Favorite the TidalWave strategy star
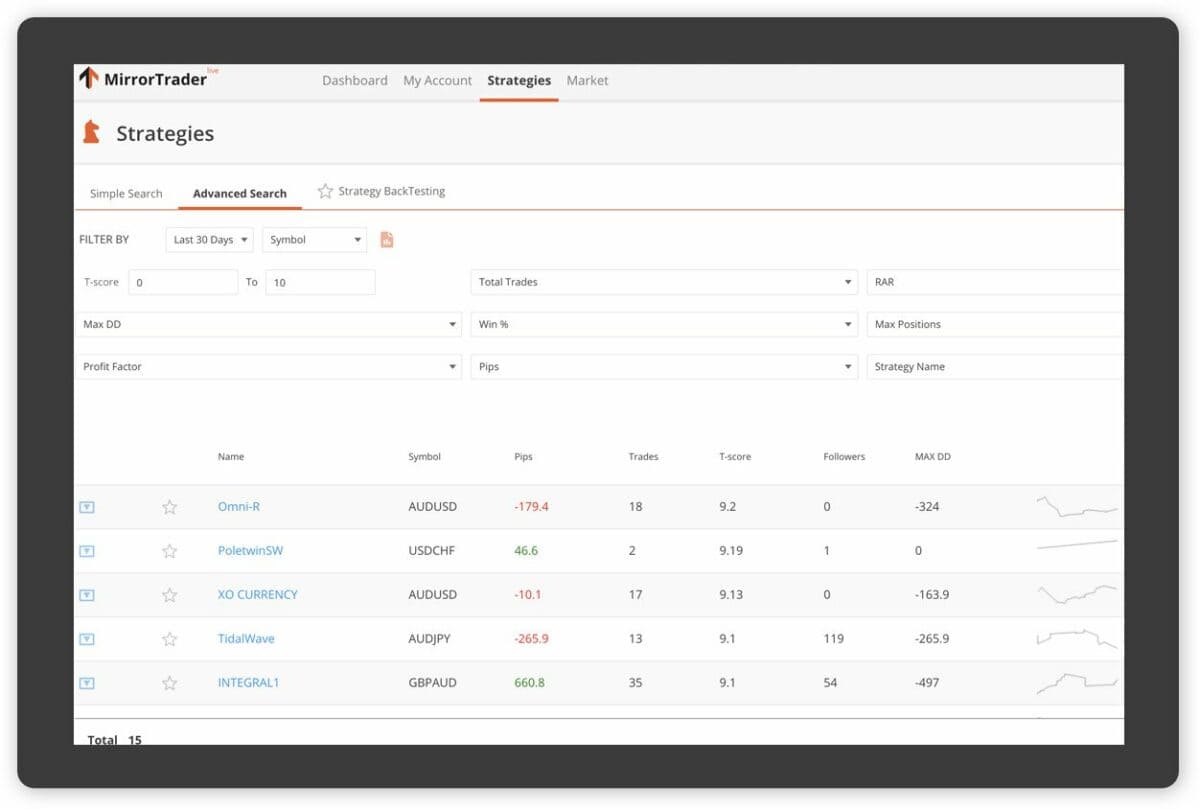1200x809 pixels. click(x=170, y=639)
